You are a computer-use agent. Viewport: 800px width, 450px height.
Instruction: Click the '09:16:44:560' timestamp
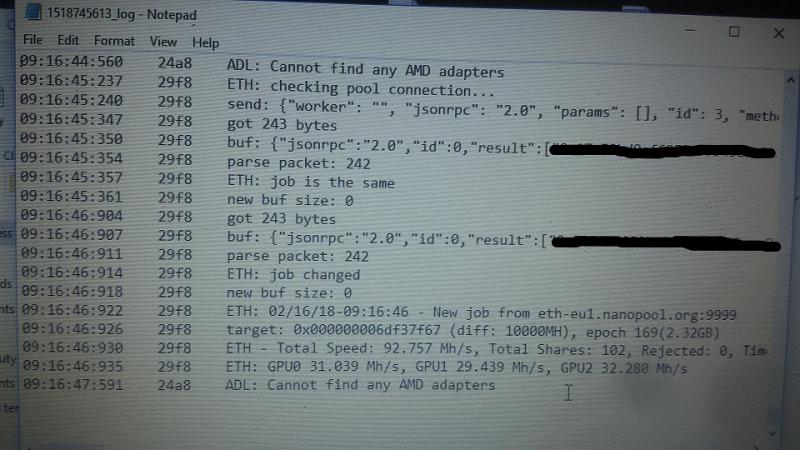pyautogui.click(x=71, y=61)
